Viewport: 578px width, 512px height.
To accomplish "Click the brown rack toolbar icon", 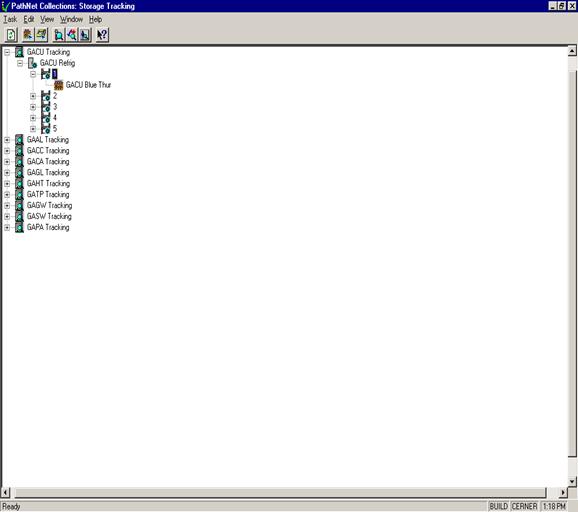I will (28, 35).
